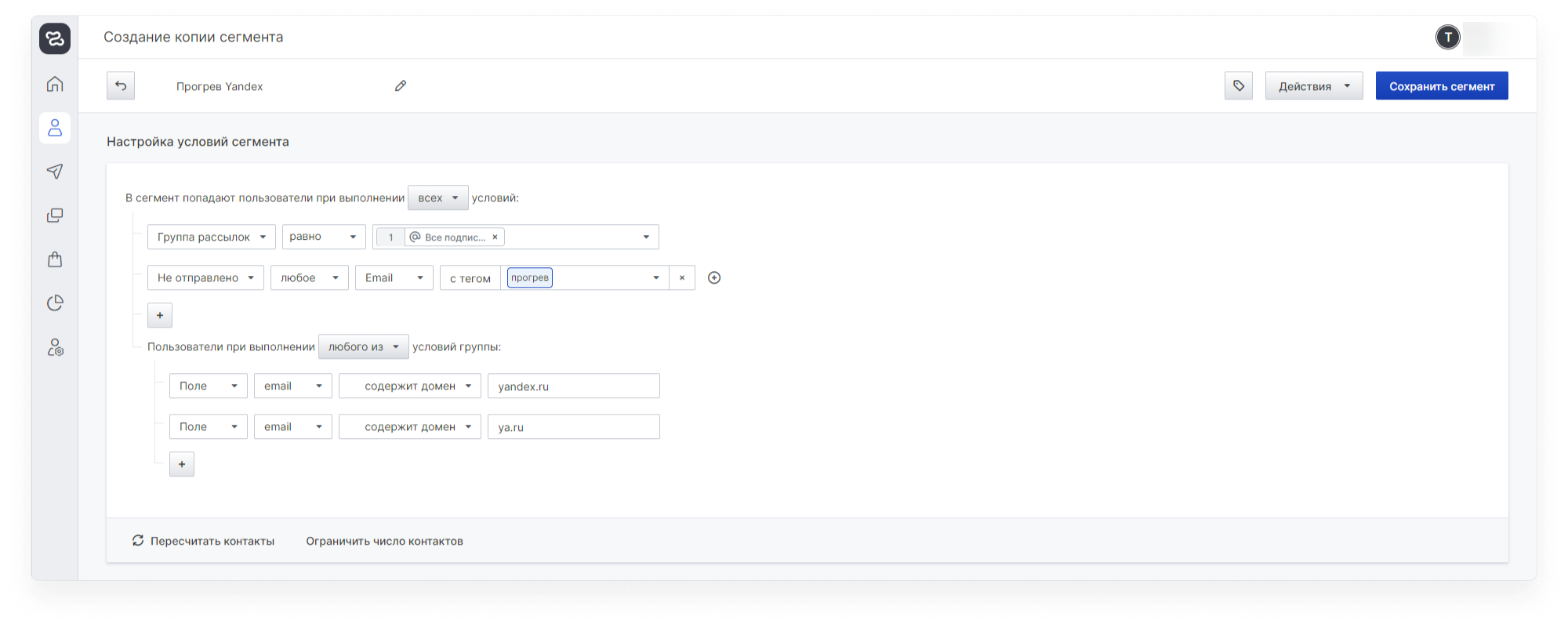The width and height of the screenshot is (1568, 627).
Task: Click the refresh icon near Пересчитать контакты
Action: click(138, 541)
